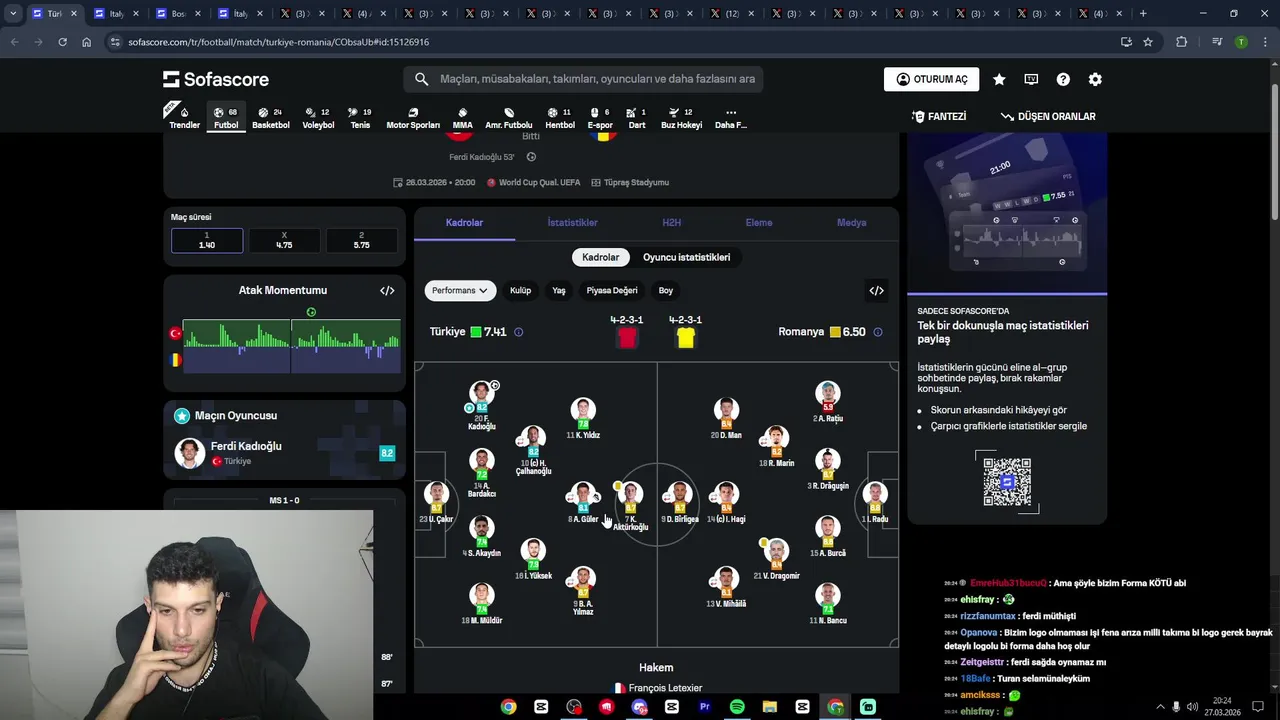This screenshot has width=1280, height=720.
Task: Open the Trendler sports category
Action: click(184, 118)
